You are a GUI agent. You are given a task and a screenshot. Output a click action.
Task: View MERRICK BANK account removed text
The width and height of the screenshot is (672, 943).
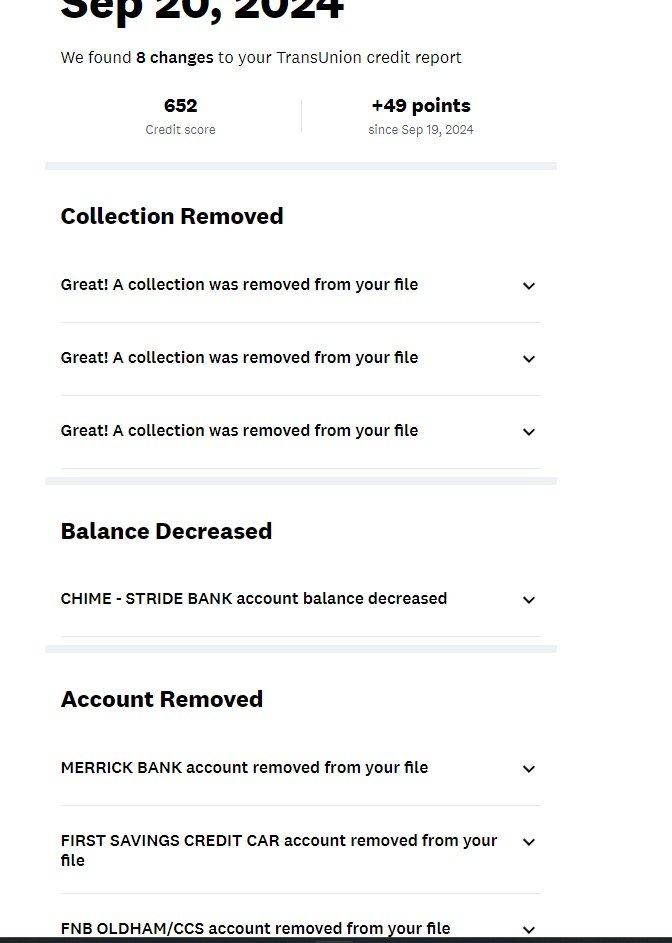(244, 768)
